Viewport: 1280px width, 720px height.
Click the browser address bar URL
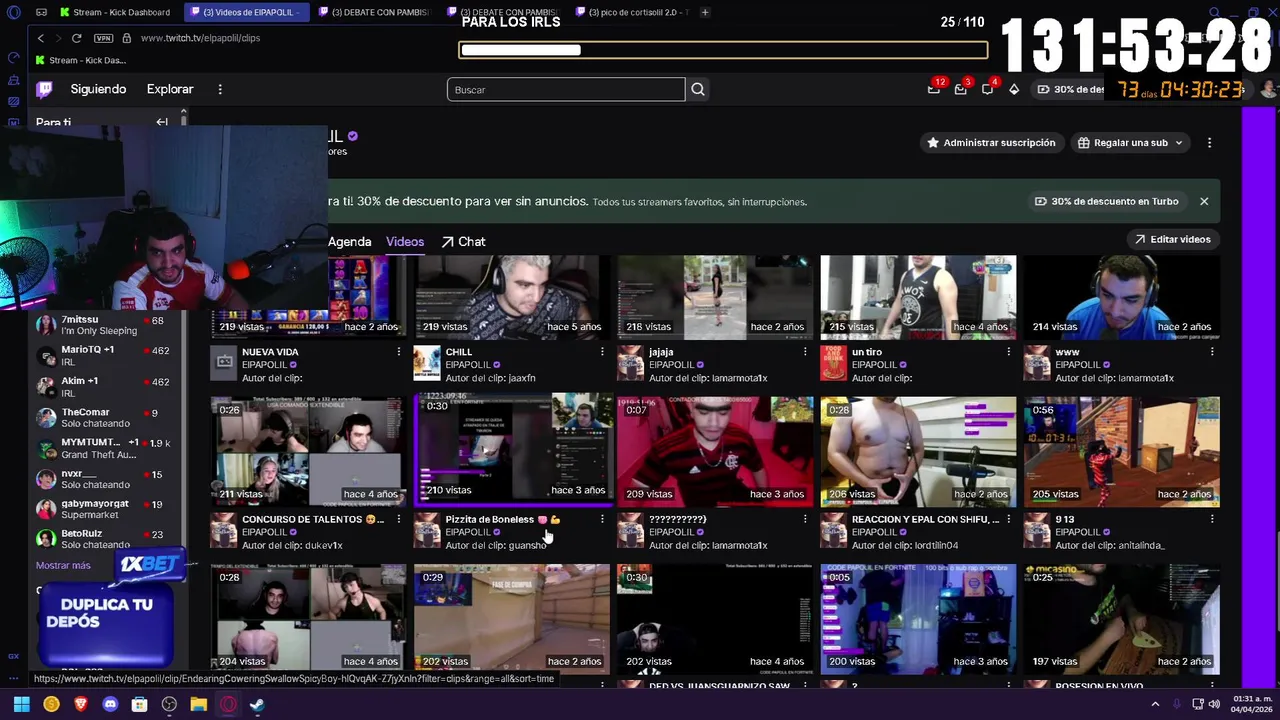tap(200, 38)
